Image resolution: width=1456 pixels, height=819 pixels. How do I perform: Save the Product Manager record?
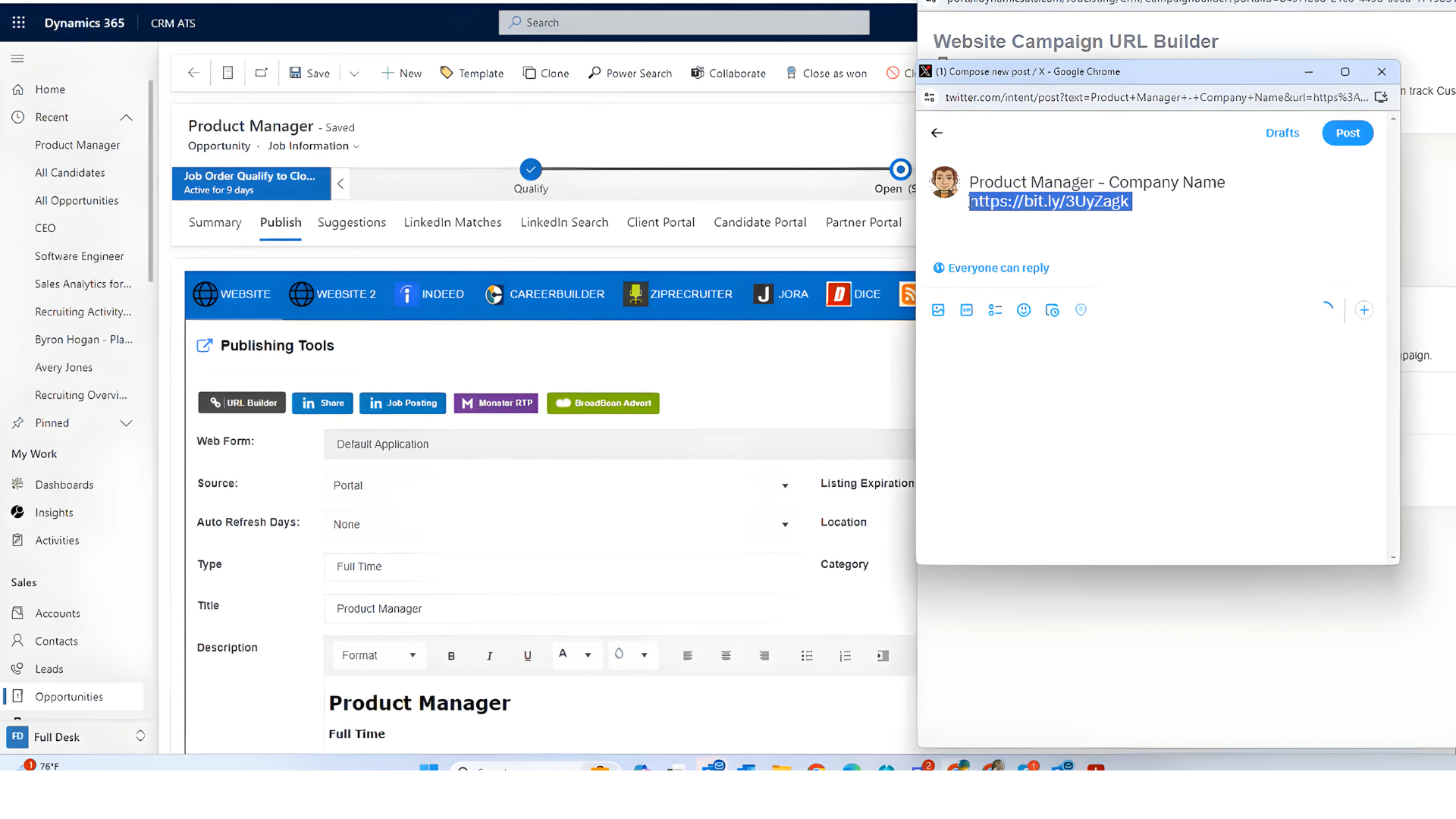309,74
